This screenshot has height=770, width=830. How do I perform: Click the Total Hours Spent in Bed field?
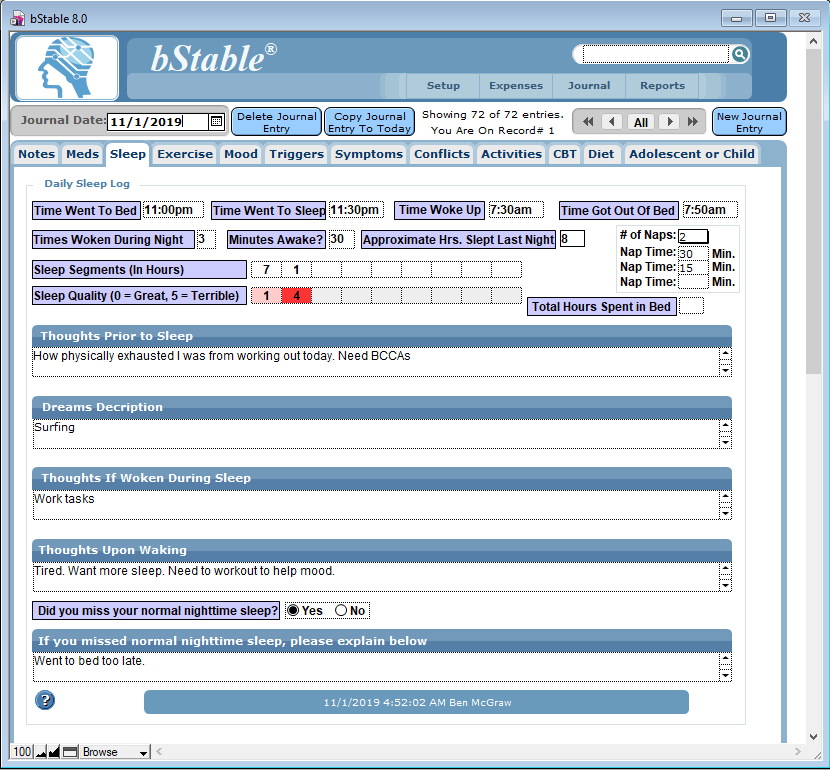[691, 306]
